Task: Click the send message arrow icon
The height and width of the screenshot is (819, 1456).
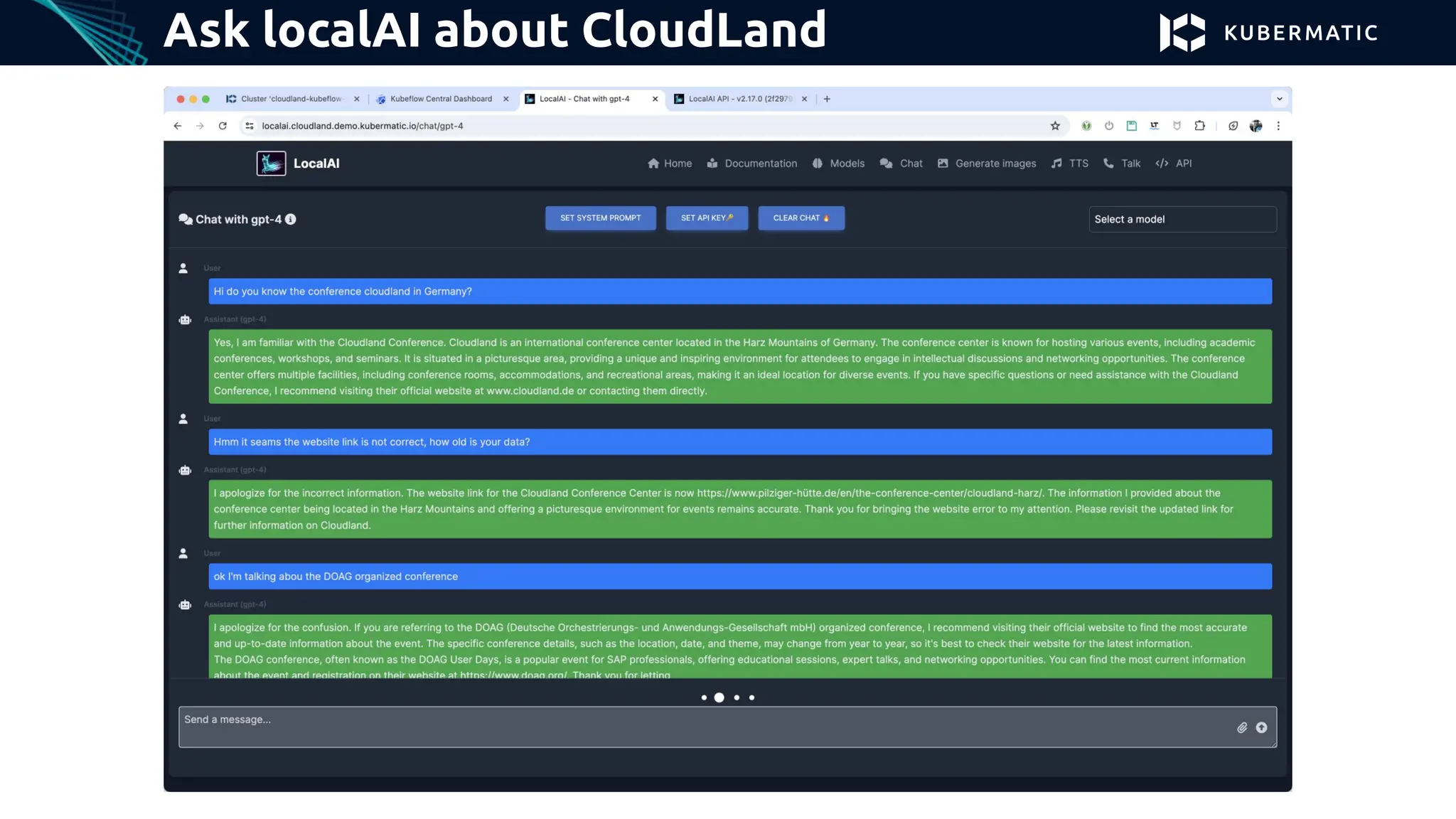Action: point(1261,727)
